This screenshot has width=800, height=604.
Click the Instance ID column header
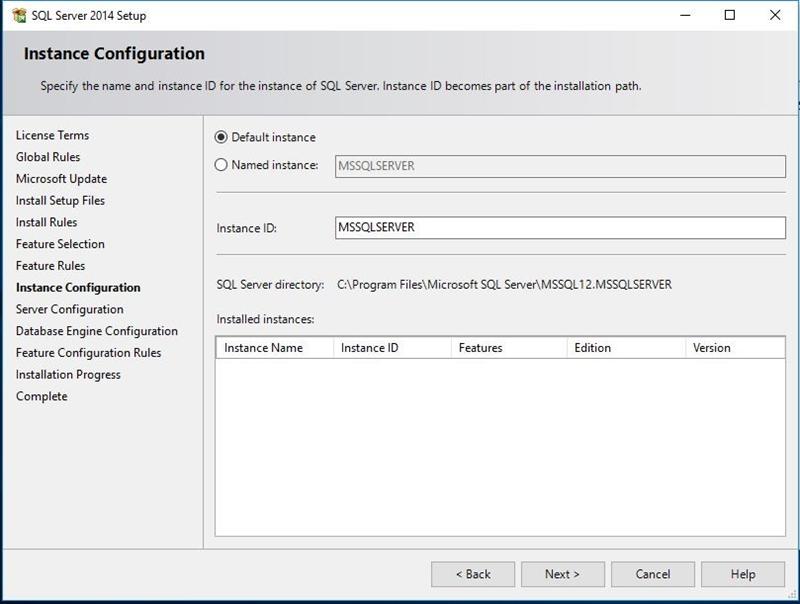point(391,348)
